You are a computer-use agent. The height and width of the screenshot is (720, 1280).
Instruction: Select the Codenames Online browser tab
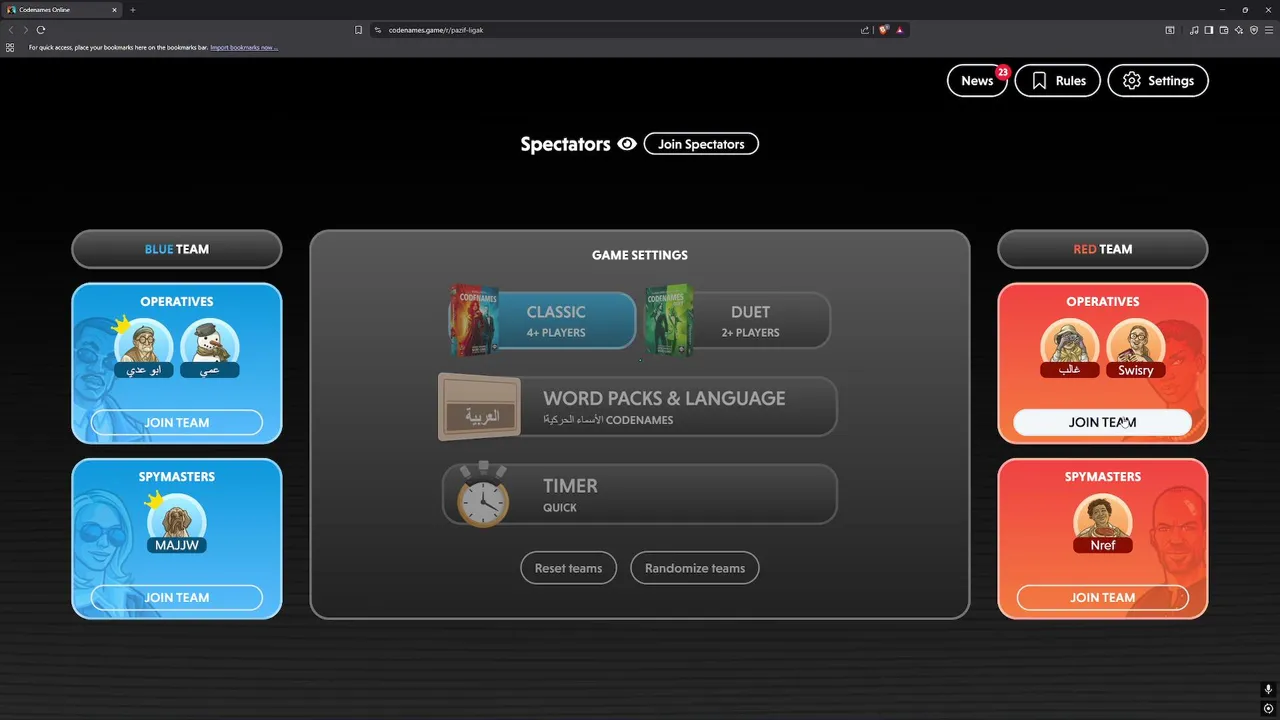pyautogui.click(x=60, y=10)
